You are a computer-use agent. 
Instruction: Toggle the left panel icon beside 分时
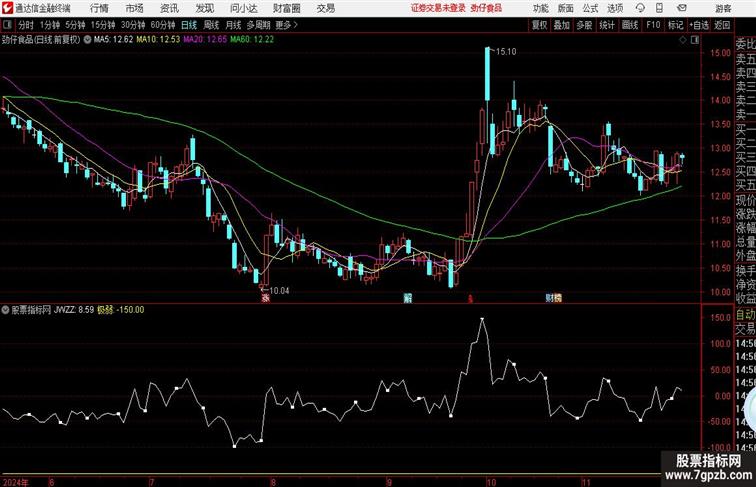(7, 25)
